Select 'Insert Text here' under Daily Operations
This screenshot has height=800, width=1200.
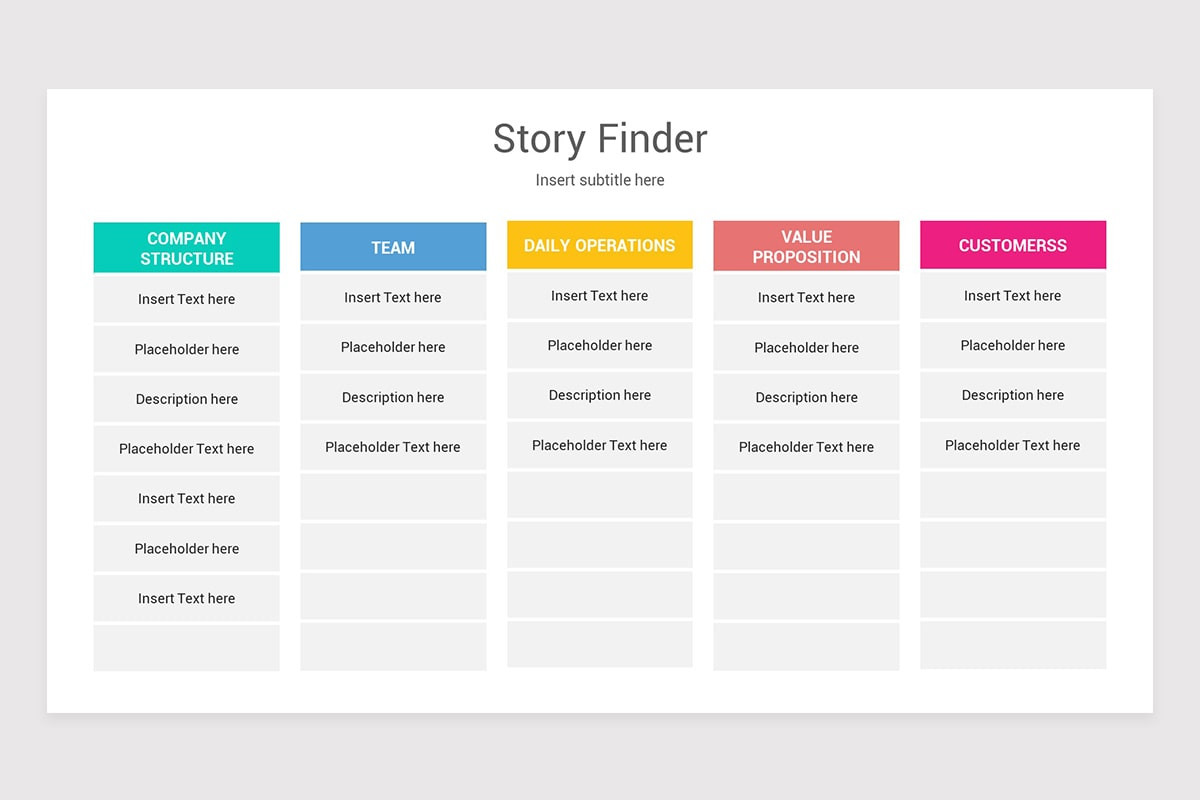pyautogui.click(x=600, y=296)
